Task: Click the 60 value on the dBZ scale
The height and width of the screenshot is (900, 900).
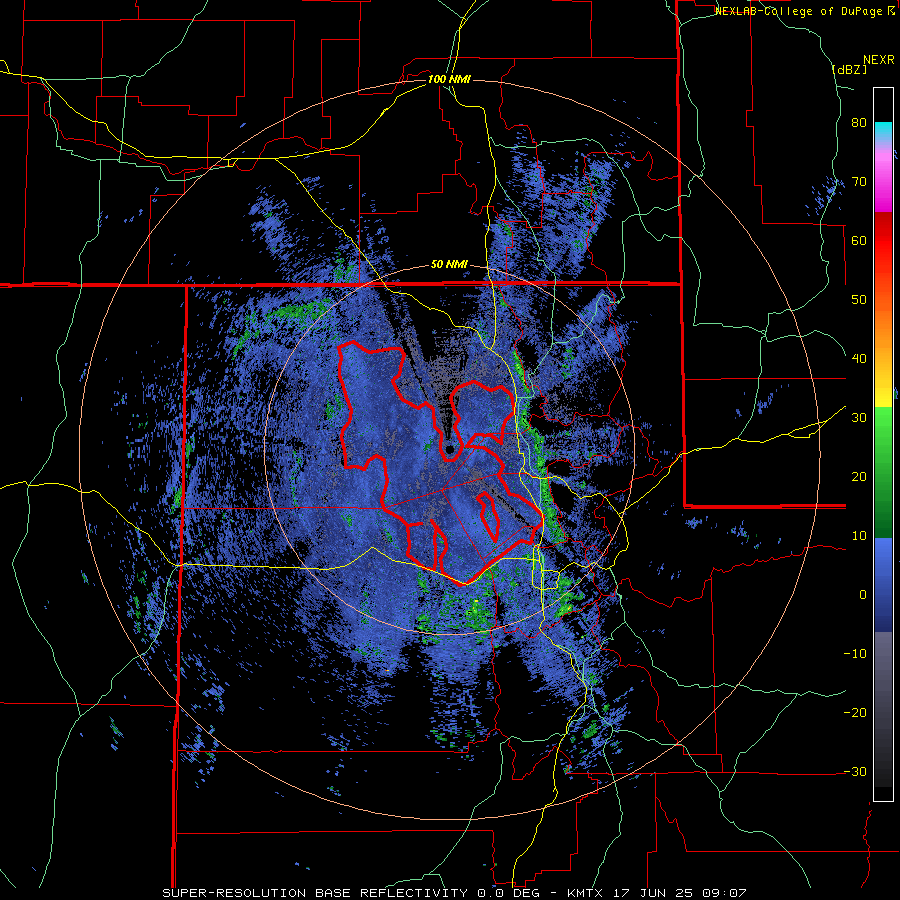Action: tap(859, 240)
